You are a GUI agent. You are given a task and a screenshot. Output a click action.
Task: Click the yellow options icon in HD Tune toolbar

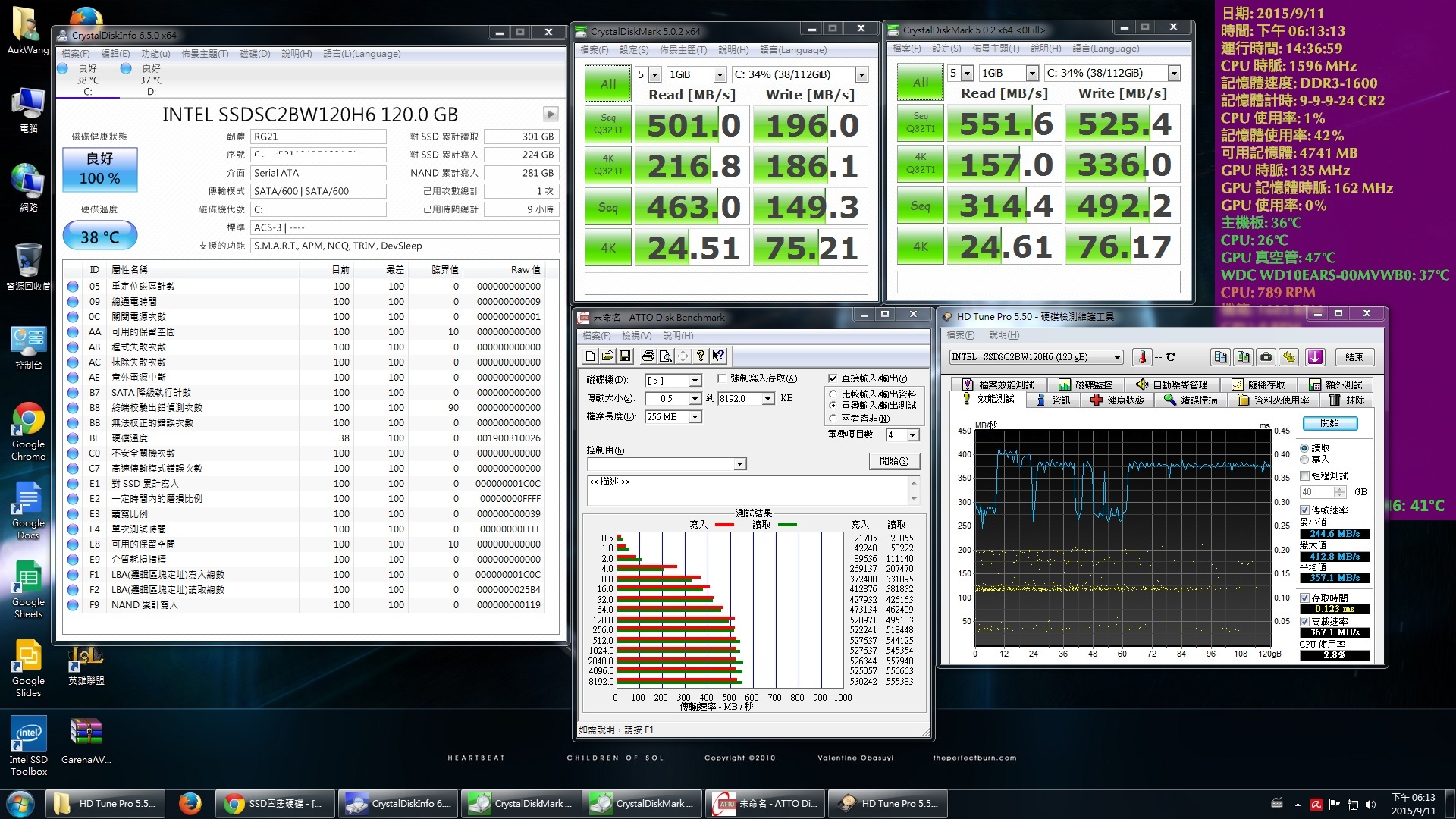tap(1289, 357)
